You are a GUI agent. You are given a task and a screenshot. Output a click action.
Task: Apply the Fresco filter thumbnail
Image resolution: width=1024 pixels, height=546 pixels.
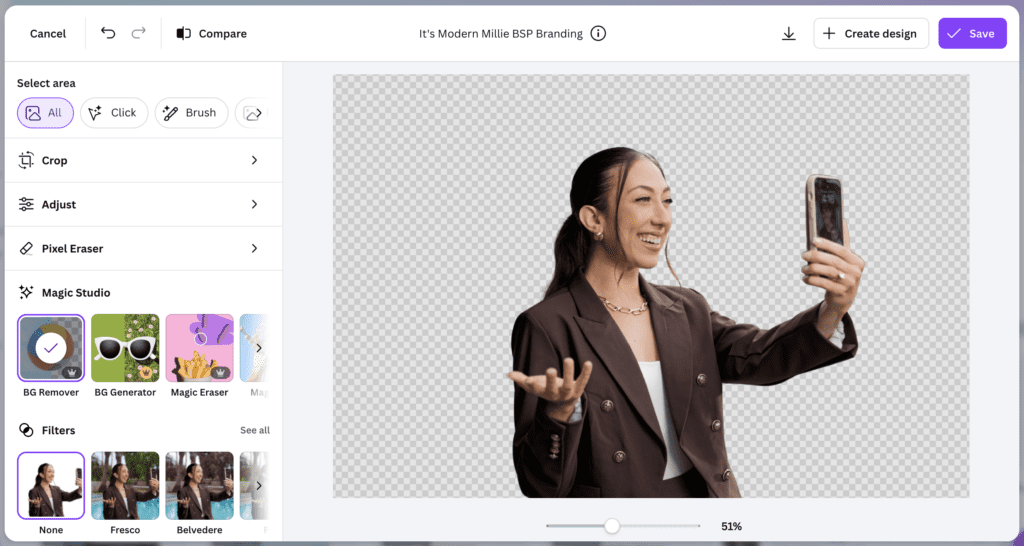(x=125, y=485)
